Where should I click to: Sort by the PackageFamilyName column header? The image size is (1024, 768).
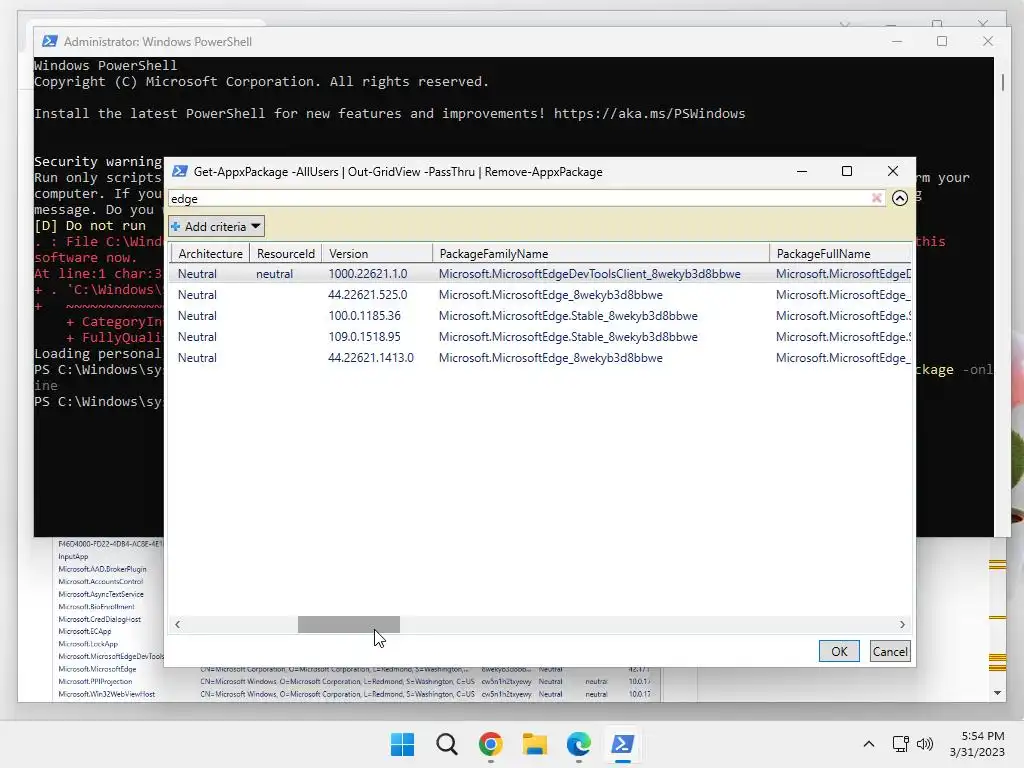(601, 253)
